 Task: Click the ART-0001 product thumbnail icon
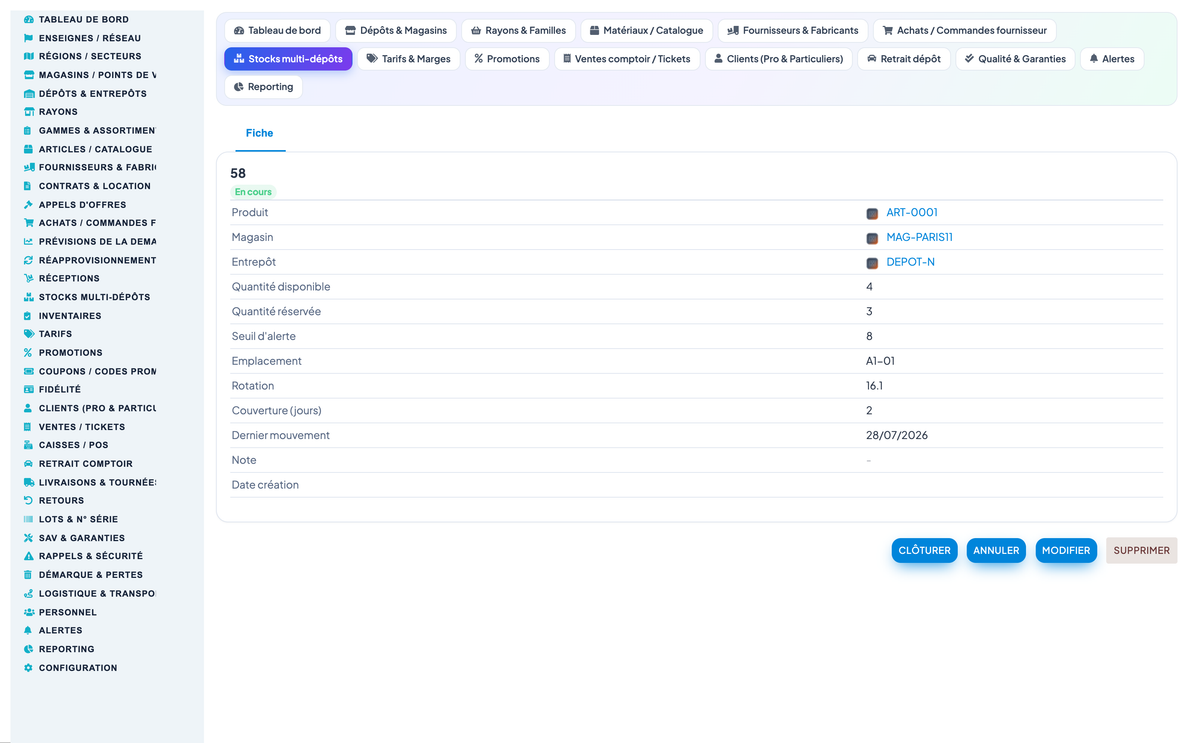(x=872, y=213)
